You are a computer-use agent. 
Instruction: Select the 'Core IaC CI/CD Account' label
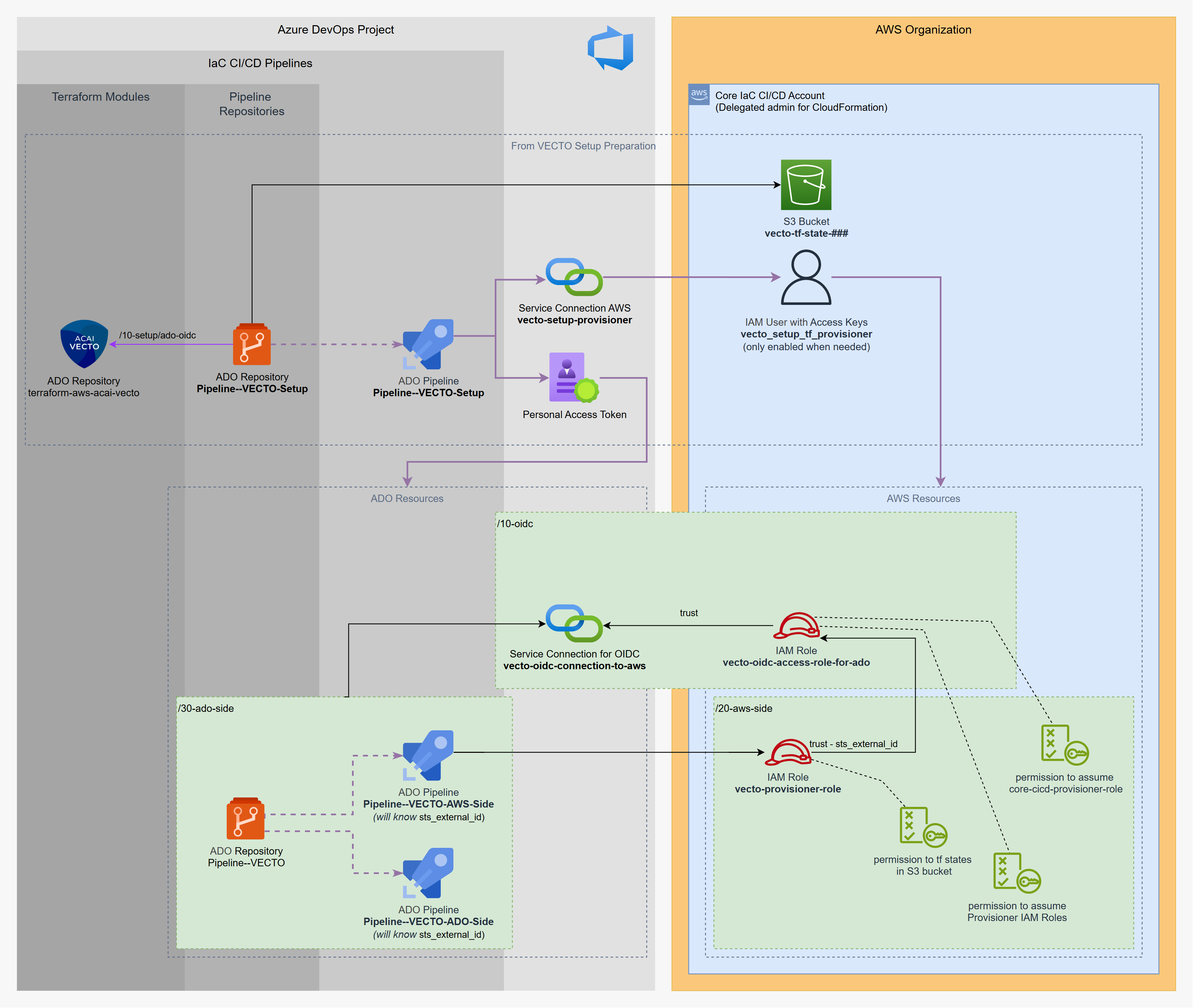[x=769, y=95]
